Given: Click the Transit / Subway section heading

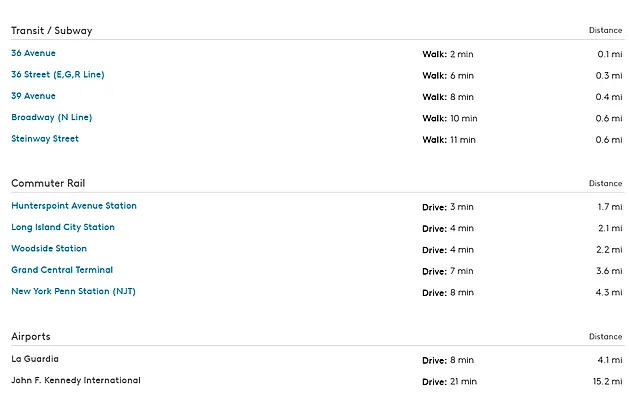Looking at the screenshot, I should pos(51,30).
